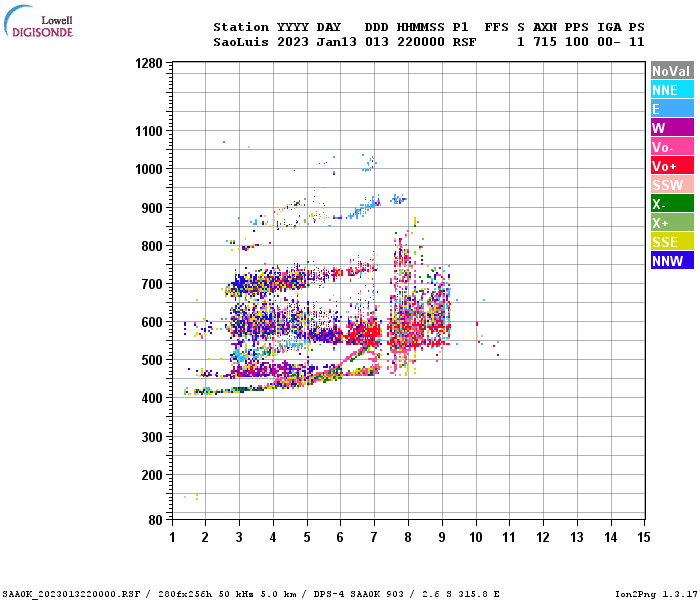700x600 pixels.
Task: Select the light green X+ legend swatch
Action: tap(672, 222)
